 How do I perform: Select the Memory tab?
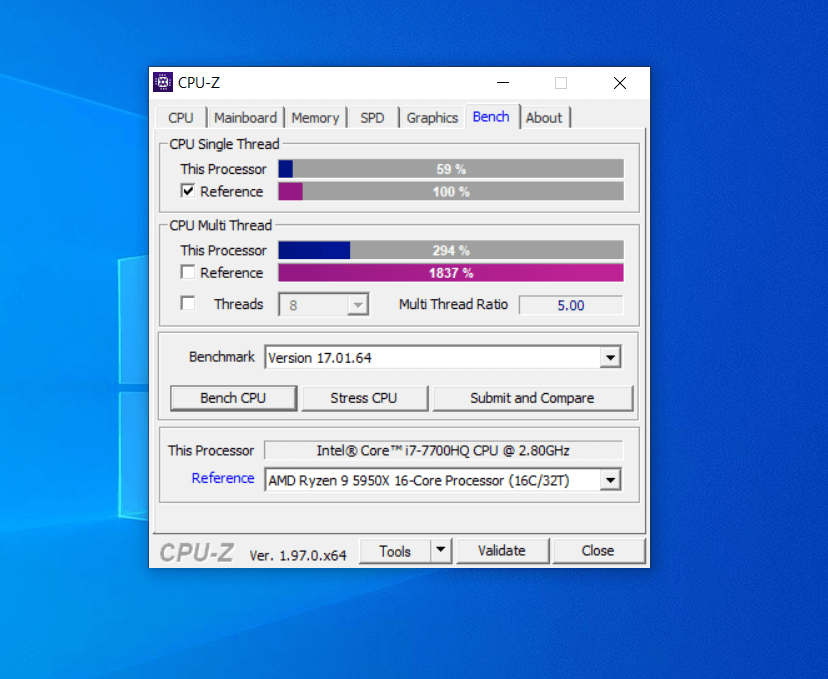pos(315,118)
